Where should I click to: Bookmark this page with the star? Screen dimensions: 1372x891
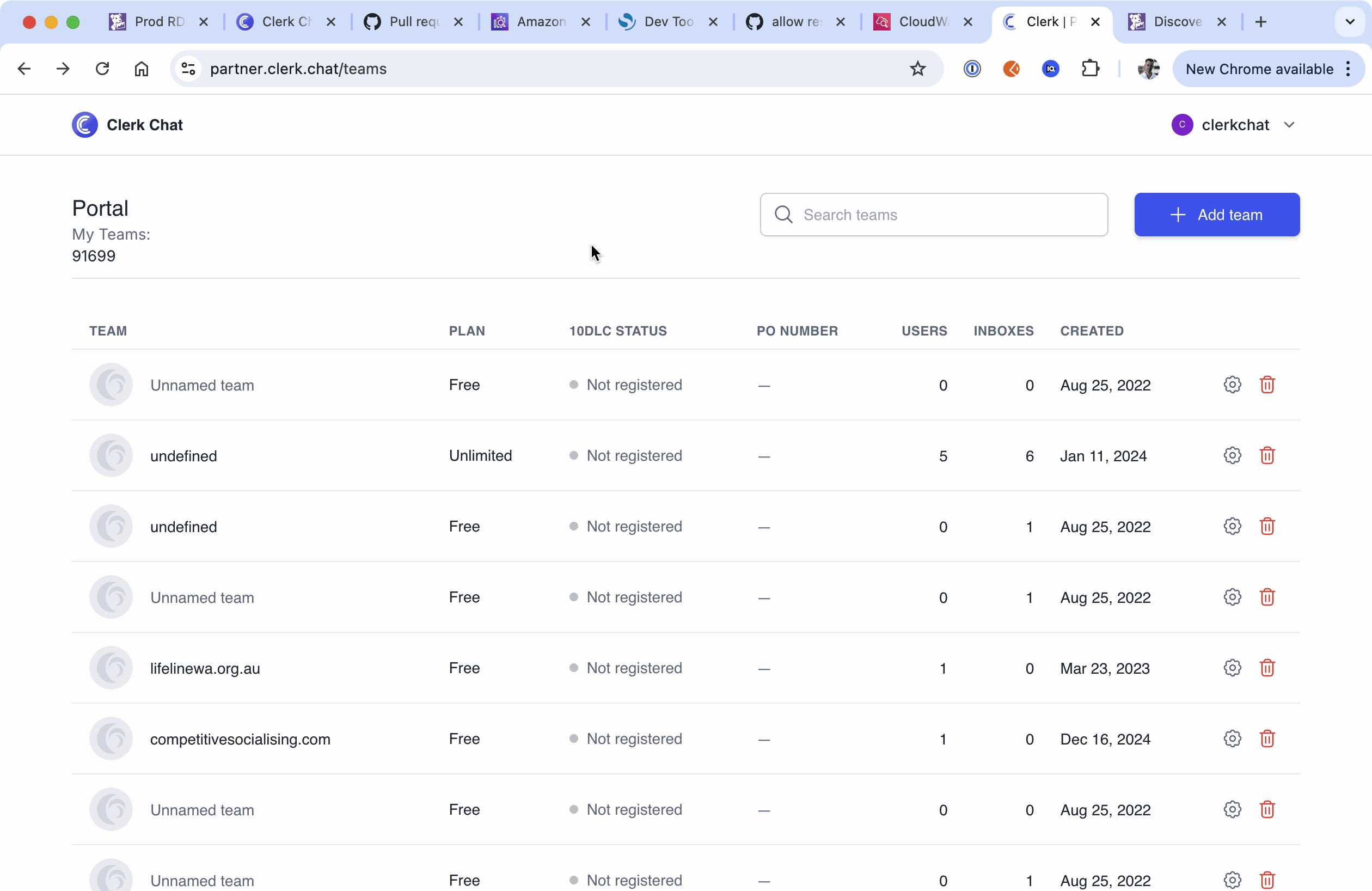(x=918, y=69)
